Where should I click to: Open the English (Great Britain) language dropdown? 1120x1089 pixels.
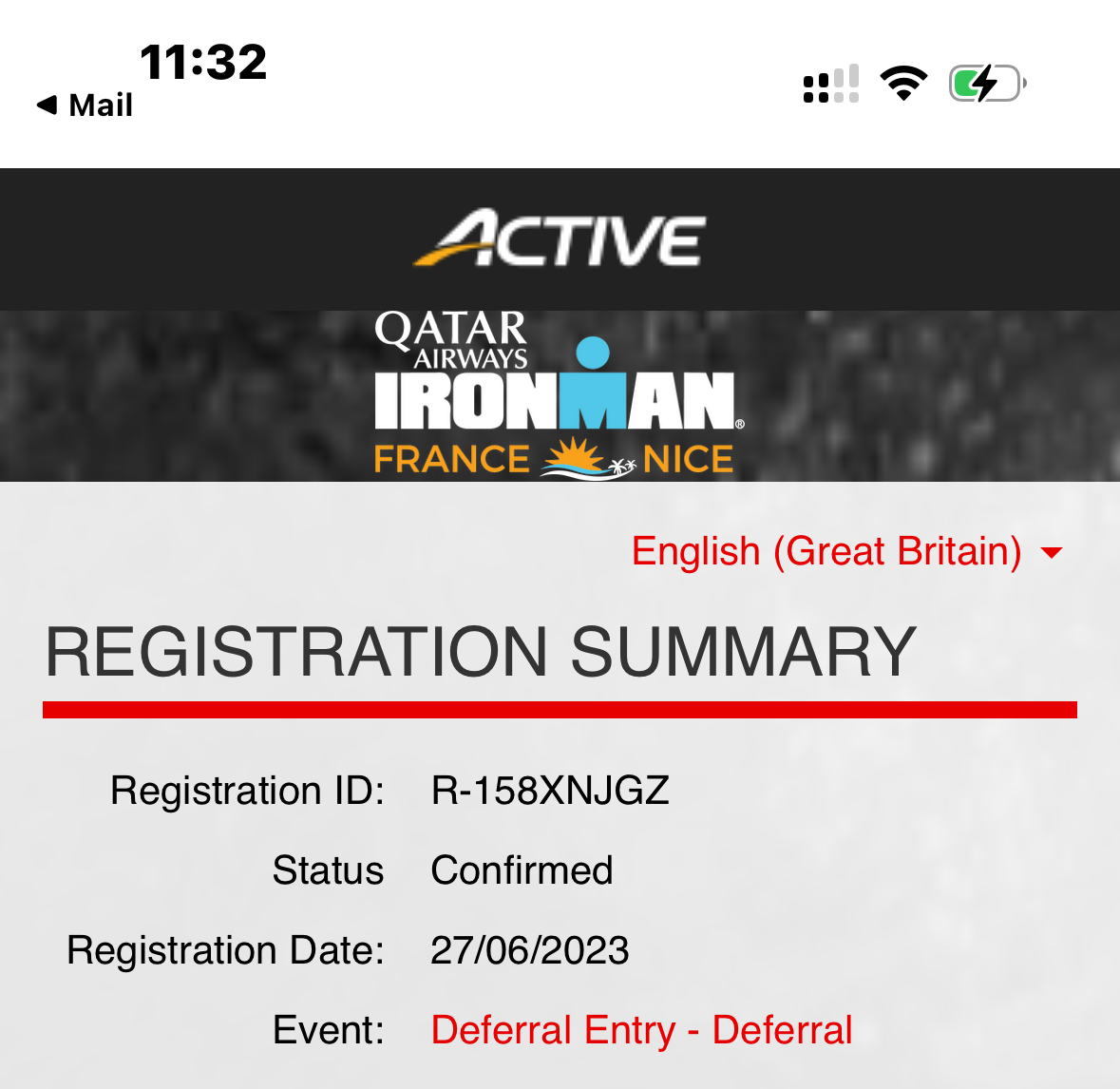coord(847,552)
